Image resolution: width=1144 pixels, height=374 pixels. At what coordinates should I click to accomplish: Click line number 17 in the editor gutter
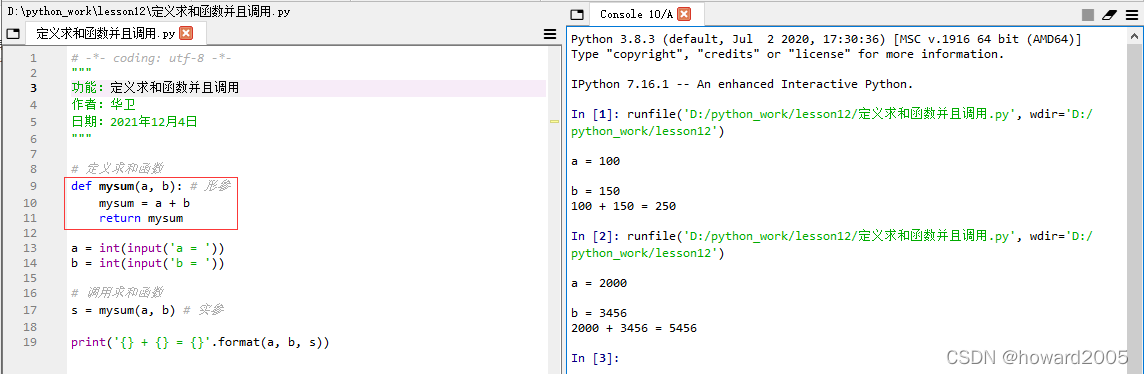(30, 310)
